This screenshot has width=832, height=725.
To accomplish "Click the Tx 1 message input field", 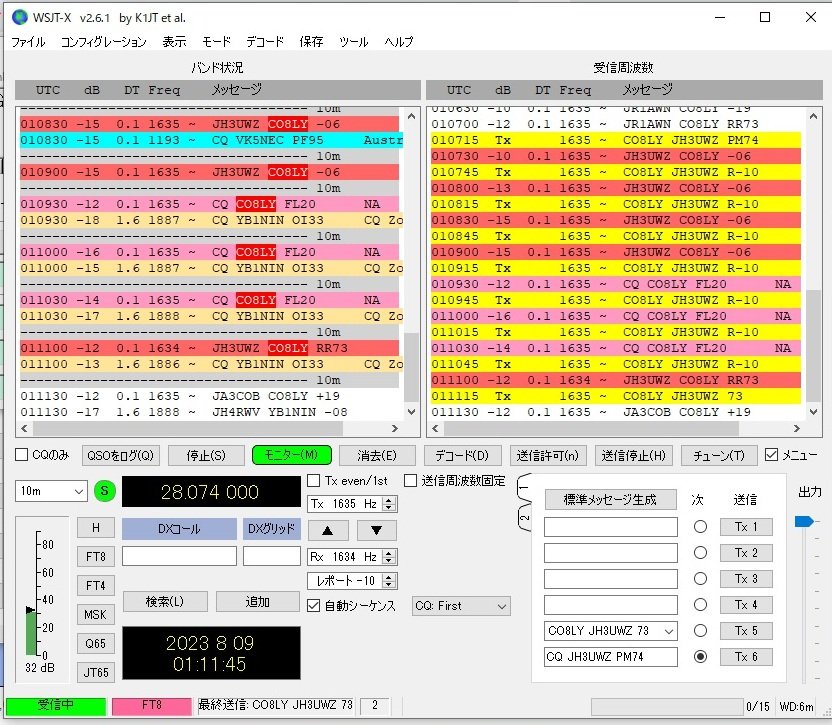I will pyautogui.click(x=611, y=527).
